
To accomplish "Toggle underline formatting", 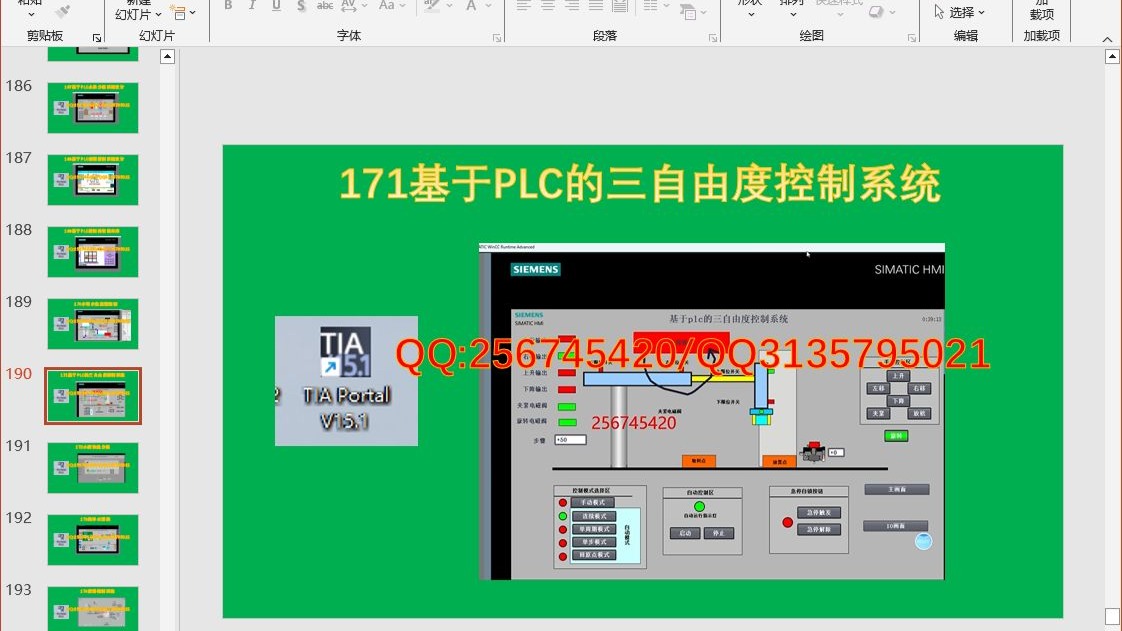I will (276, 6).
